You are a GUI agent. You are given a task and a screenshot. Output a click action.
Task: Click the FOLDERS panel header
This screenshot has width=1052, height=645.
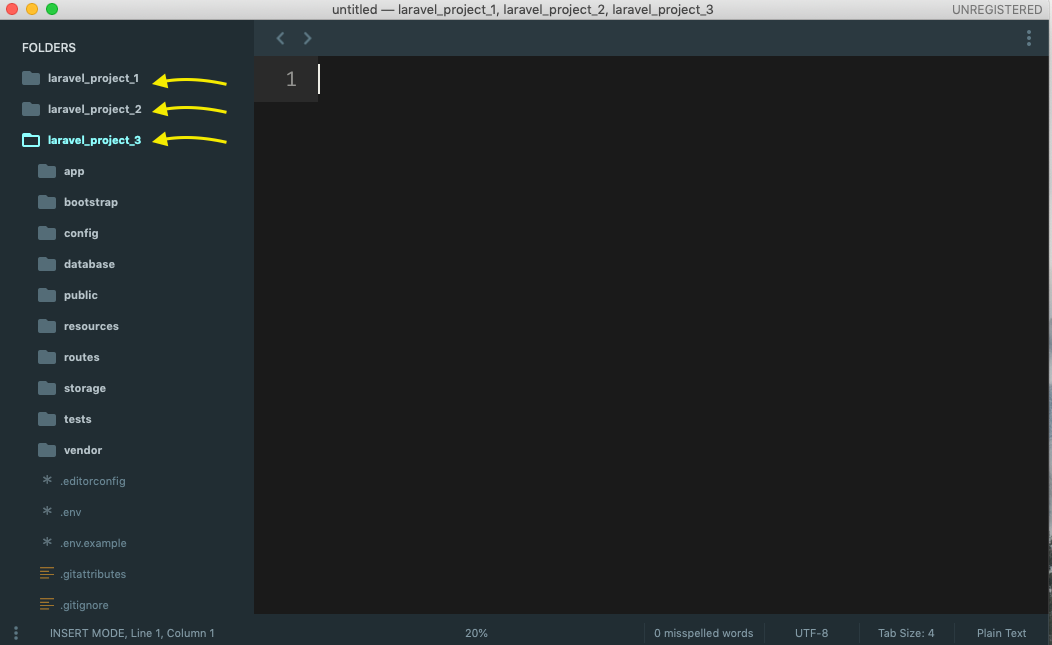pyautogui.click(x=48, y=47)
